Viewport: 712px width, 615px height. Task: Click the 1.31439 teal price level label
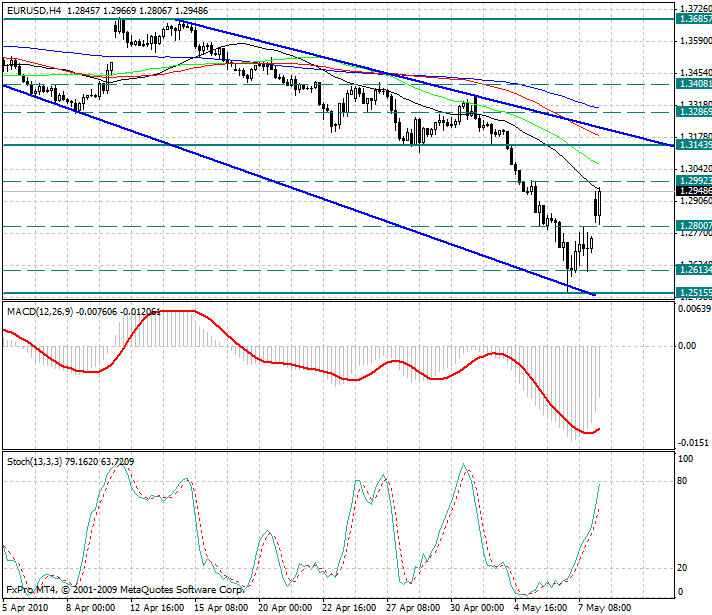(x=694, y=145)
